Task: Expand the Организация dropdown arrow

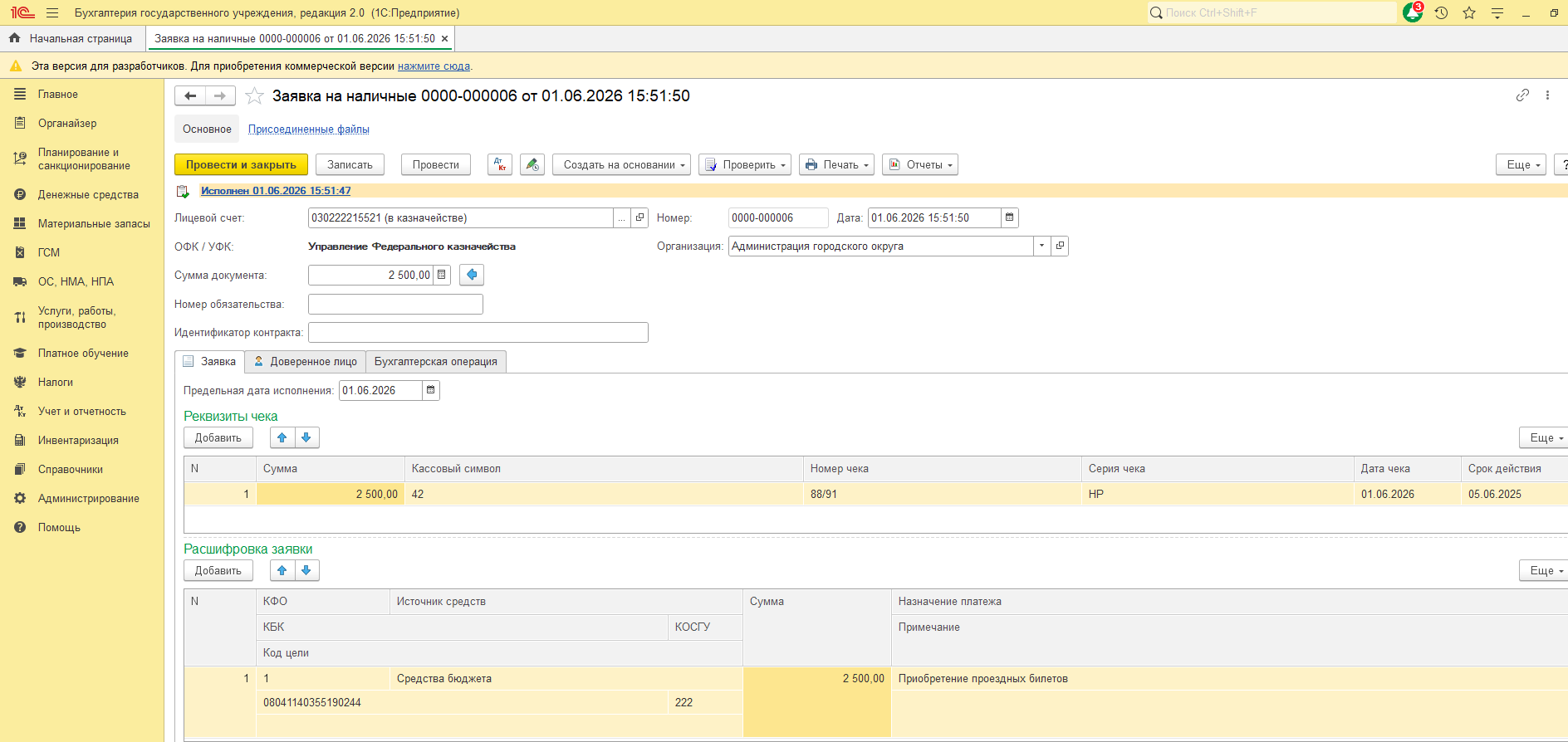Action: pos(1042,246)
